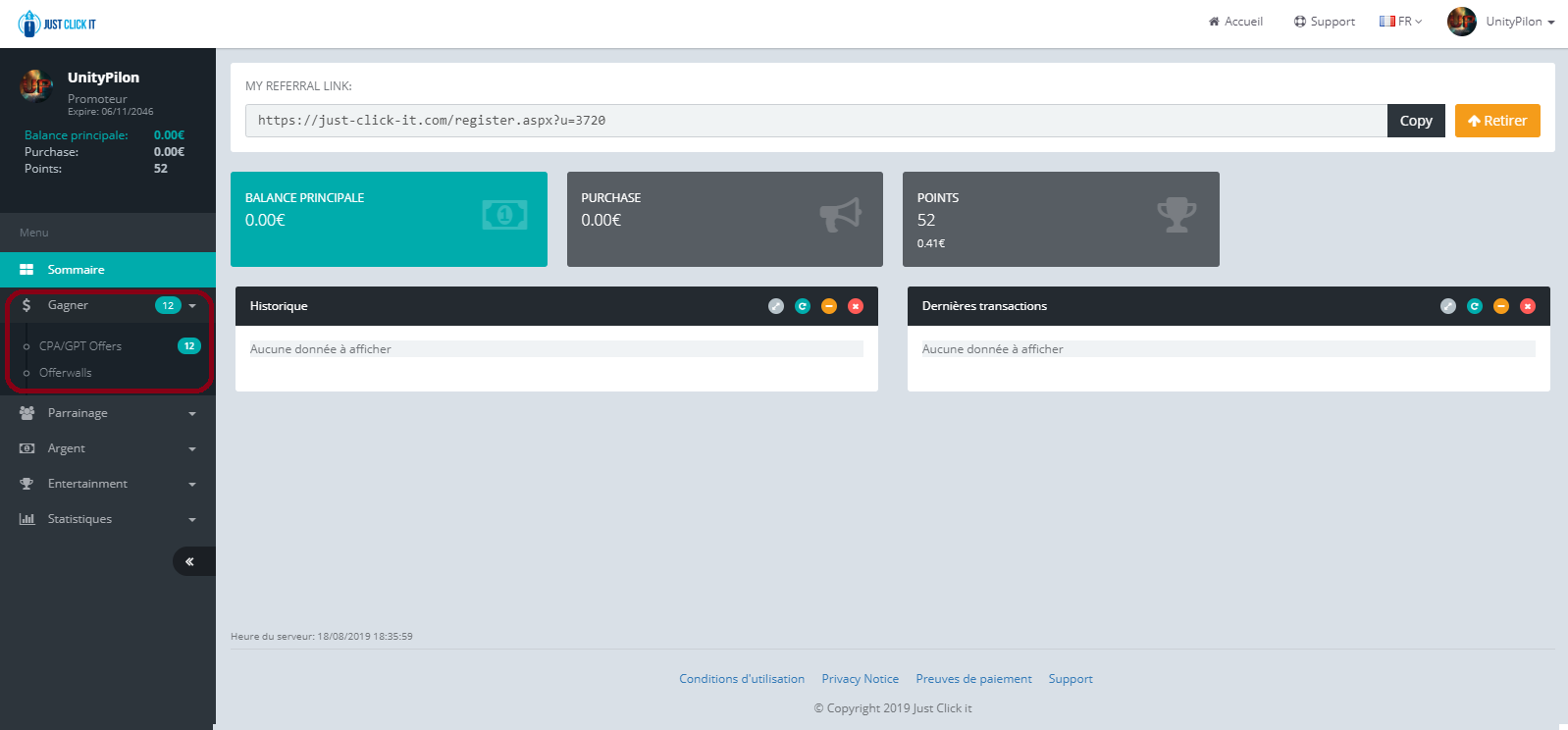Click the Just Click It logo
Viewport: 1568px width, 730px height.
57,24
